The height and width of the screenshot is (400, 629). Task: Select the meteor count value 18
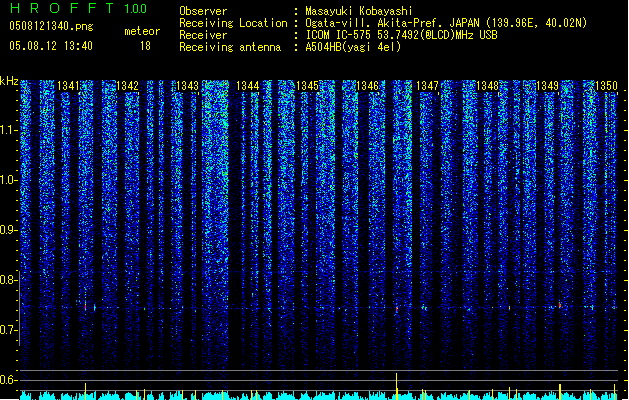click(x=145, y=46)
